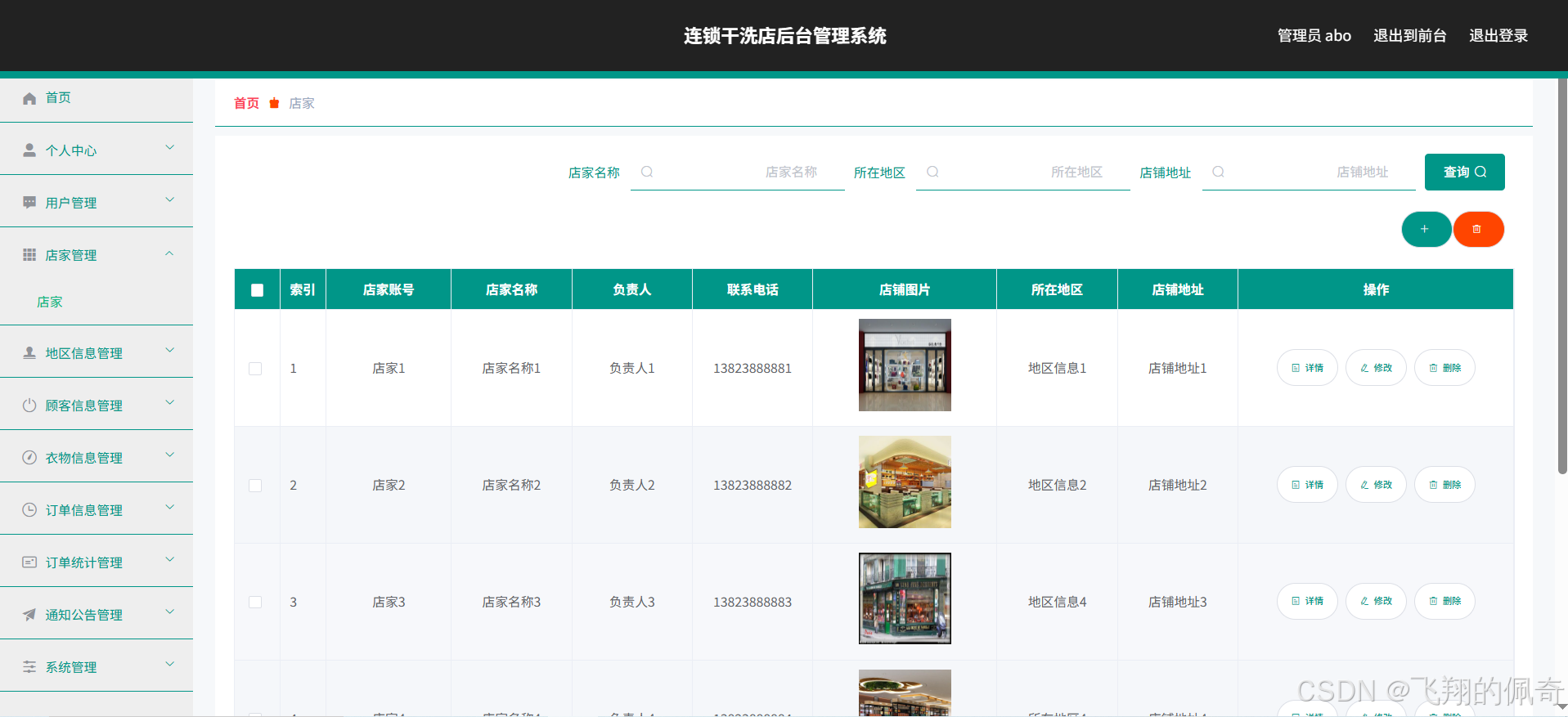This screenshot has height=717, width=1568.
Task: Click the search icon in 店铺地址 field
Action: pyautogui.click(x=1218, y=172)
